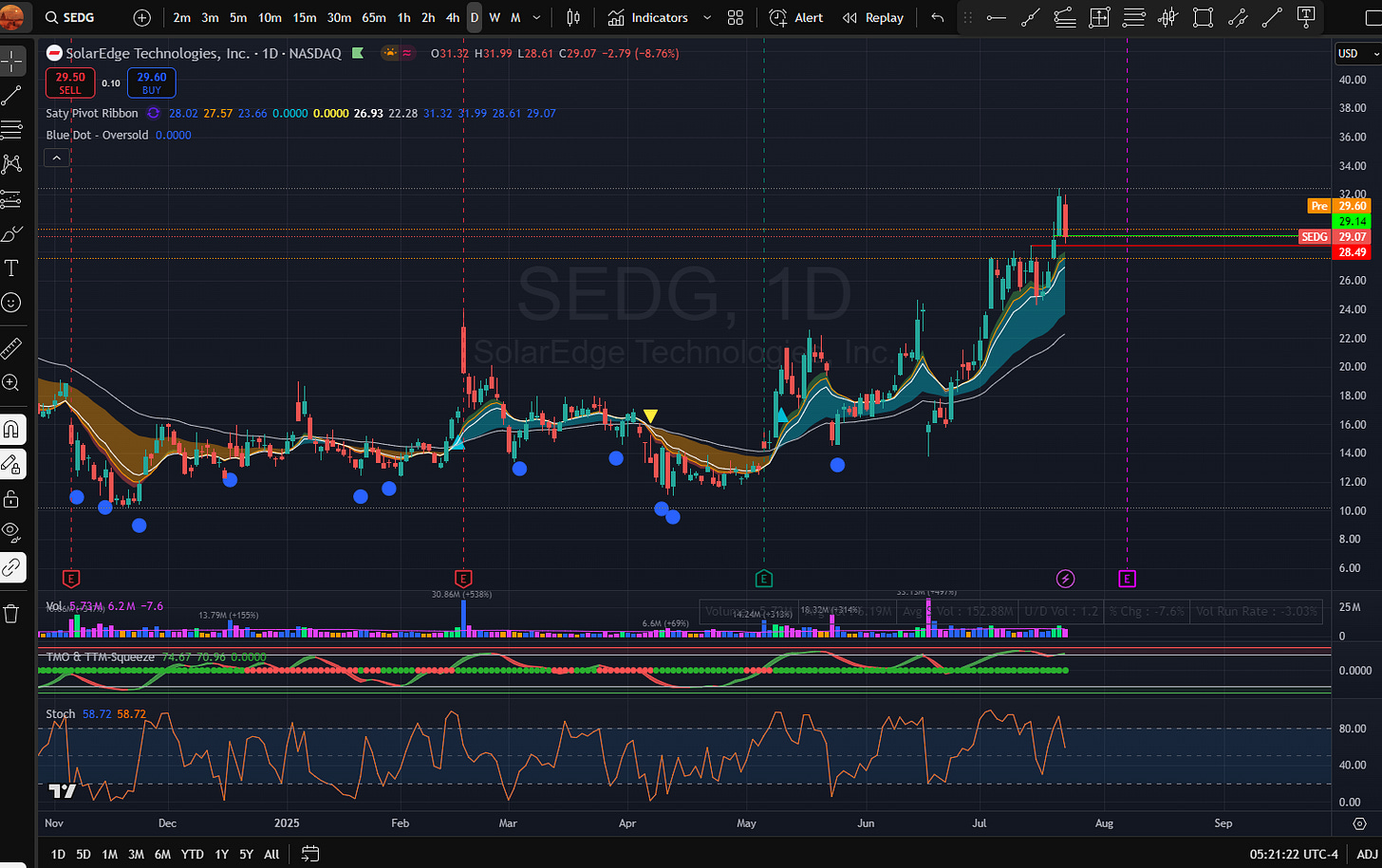Open the Gann and Fibonacci tools group
Viewport: 1382px width, 868px height.
(12, 129)
